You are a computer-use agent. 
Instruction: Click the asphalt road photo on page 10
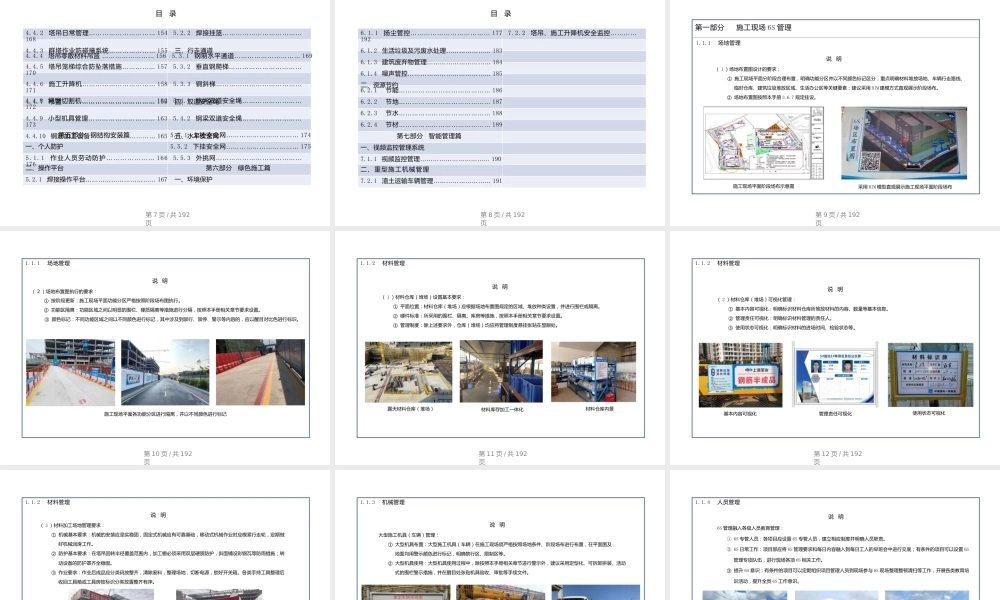click(165, 372)
